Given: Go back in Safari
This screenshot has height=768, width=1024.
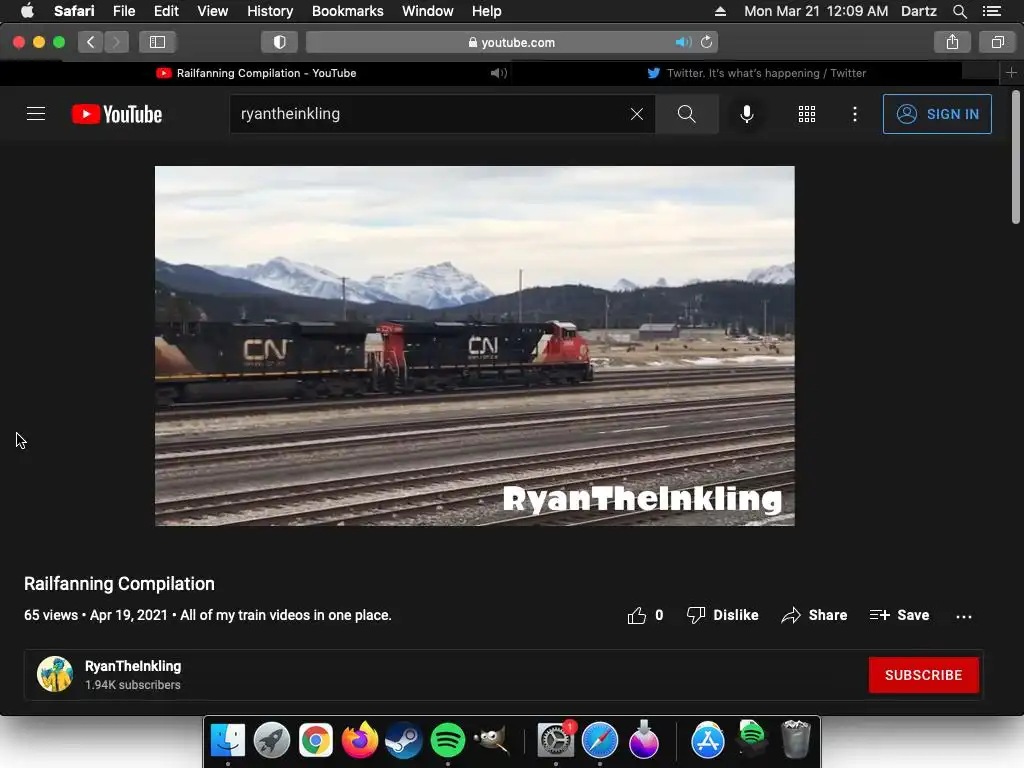Looking at the screenshot, I should tap(91, 42).
